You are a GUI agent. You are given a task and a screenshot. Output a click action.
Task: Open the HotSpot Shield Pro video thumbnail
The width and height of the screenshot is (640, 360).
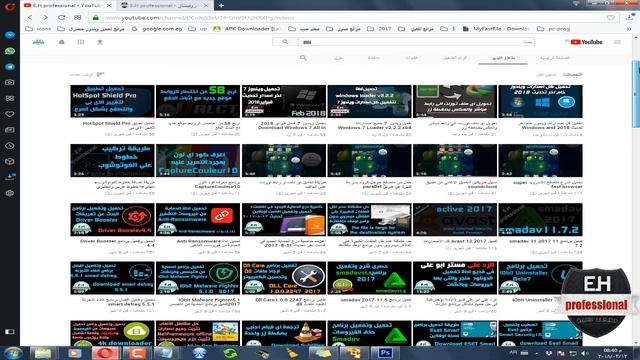coord(112,101)
